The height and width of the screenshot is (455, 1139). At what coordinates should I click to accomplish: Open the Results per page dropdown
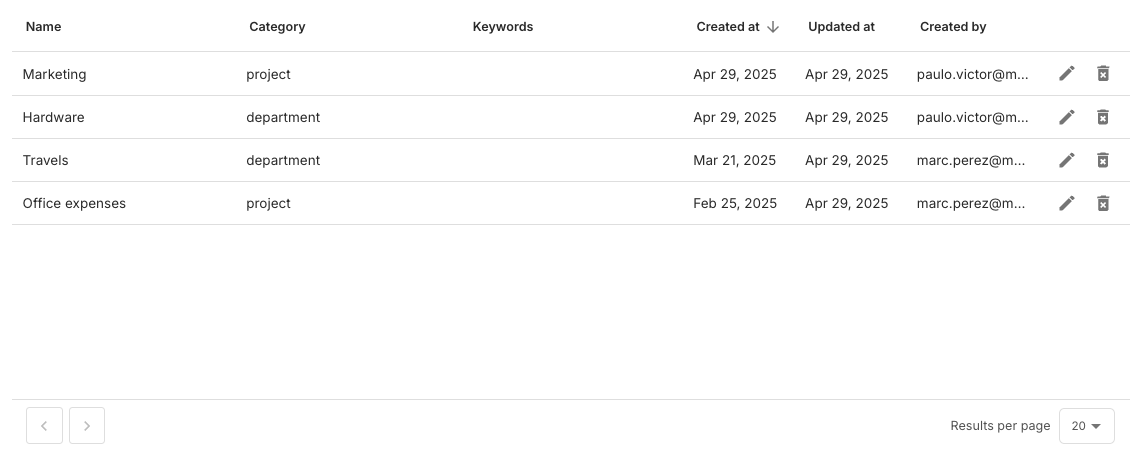tap(1086, 426)
